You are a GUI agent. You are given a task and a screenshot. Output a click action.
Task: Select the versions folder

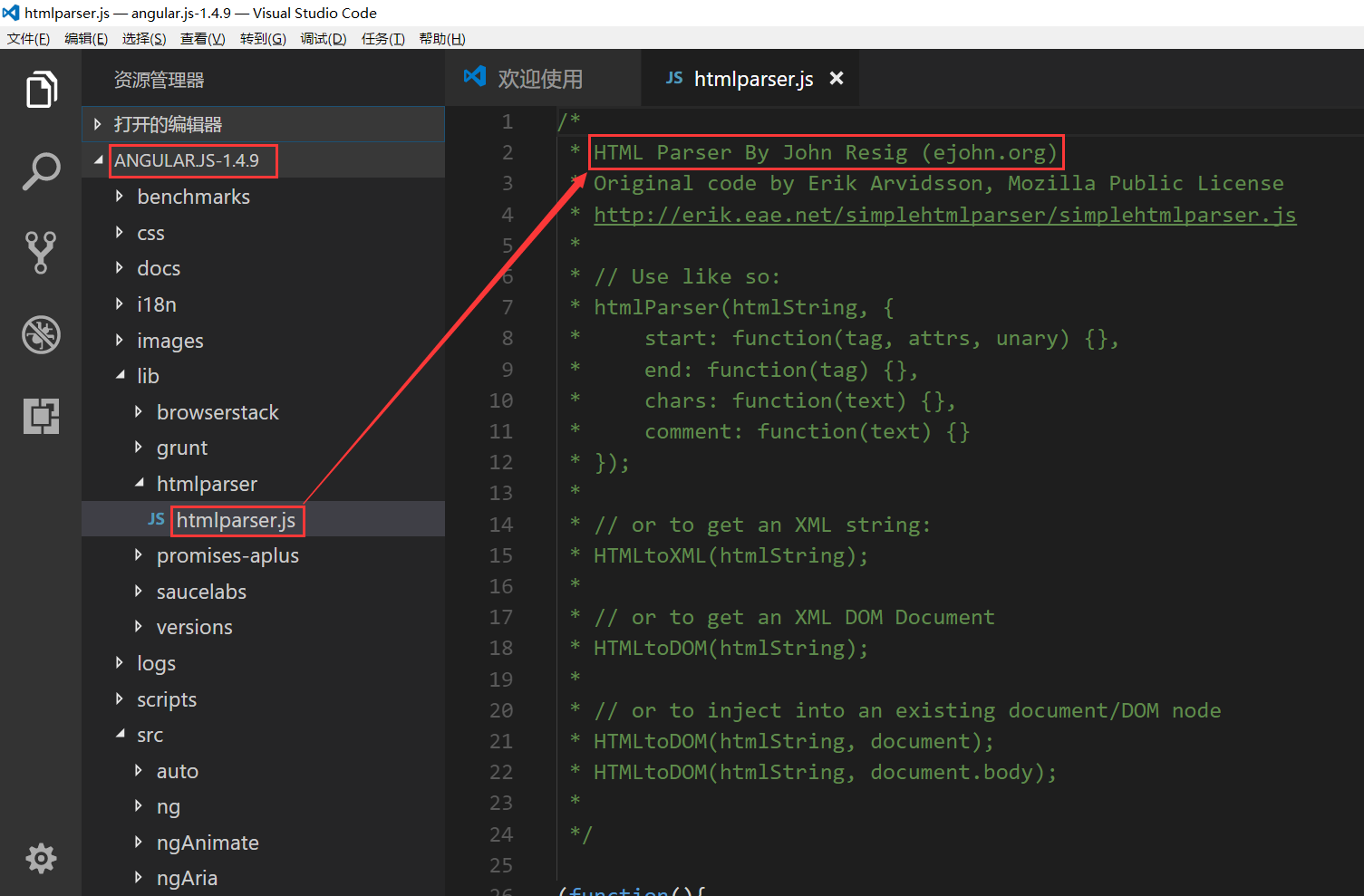point(263,627)
